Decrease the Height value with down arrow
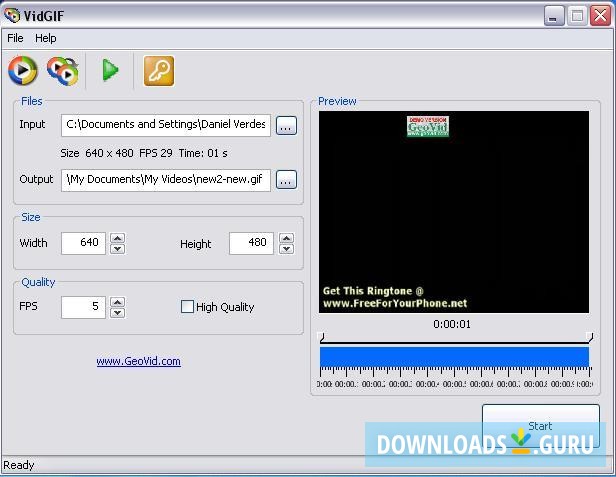The height and width of the screenshot is (477, 616). click(286, 249)
